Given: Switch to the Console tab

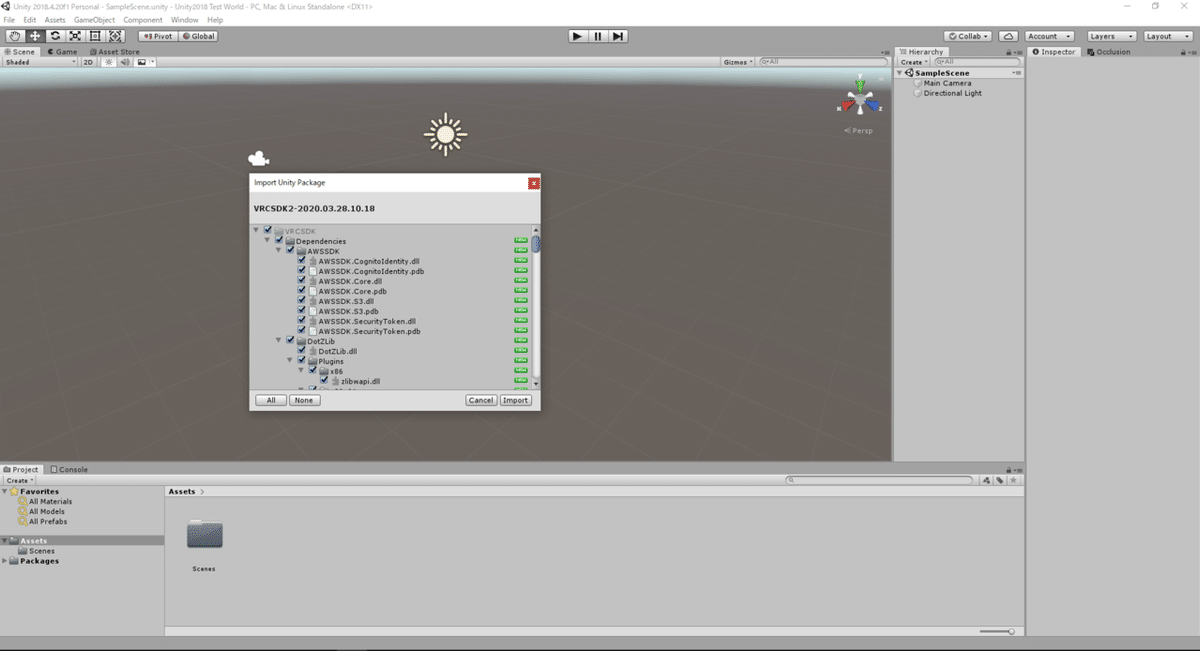Looking at the screenshot, I should 69,469.
